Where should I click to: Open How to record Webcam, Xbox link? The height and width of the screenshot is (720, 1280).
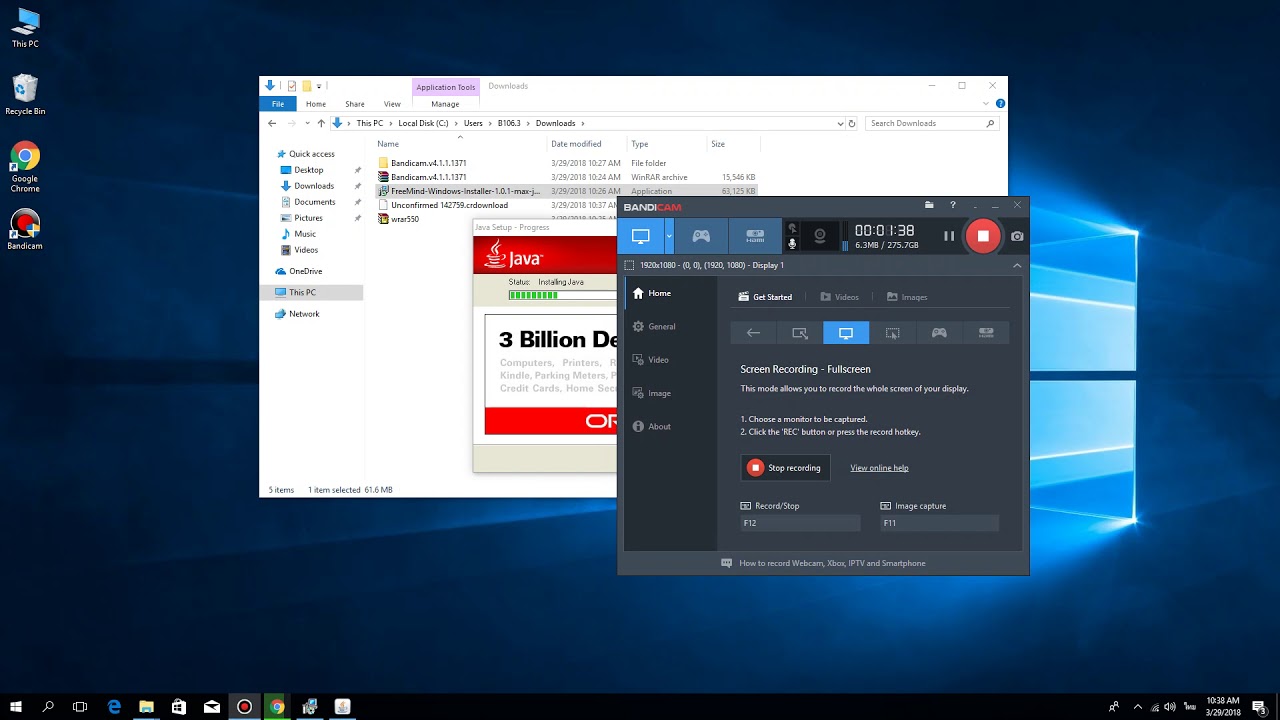pos(832,563)
